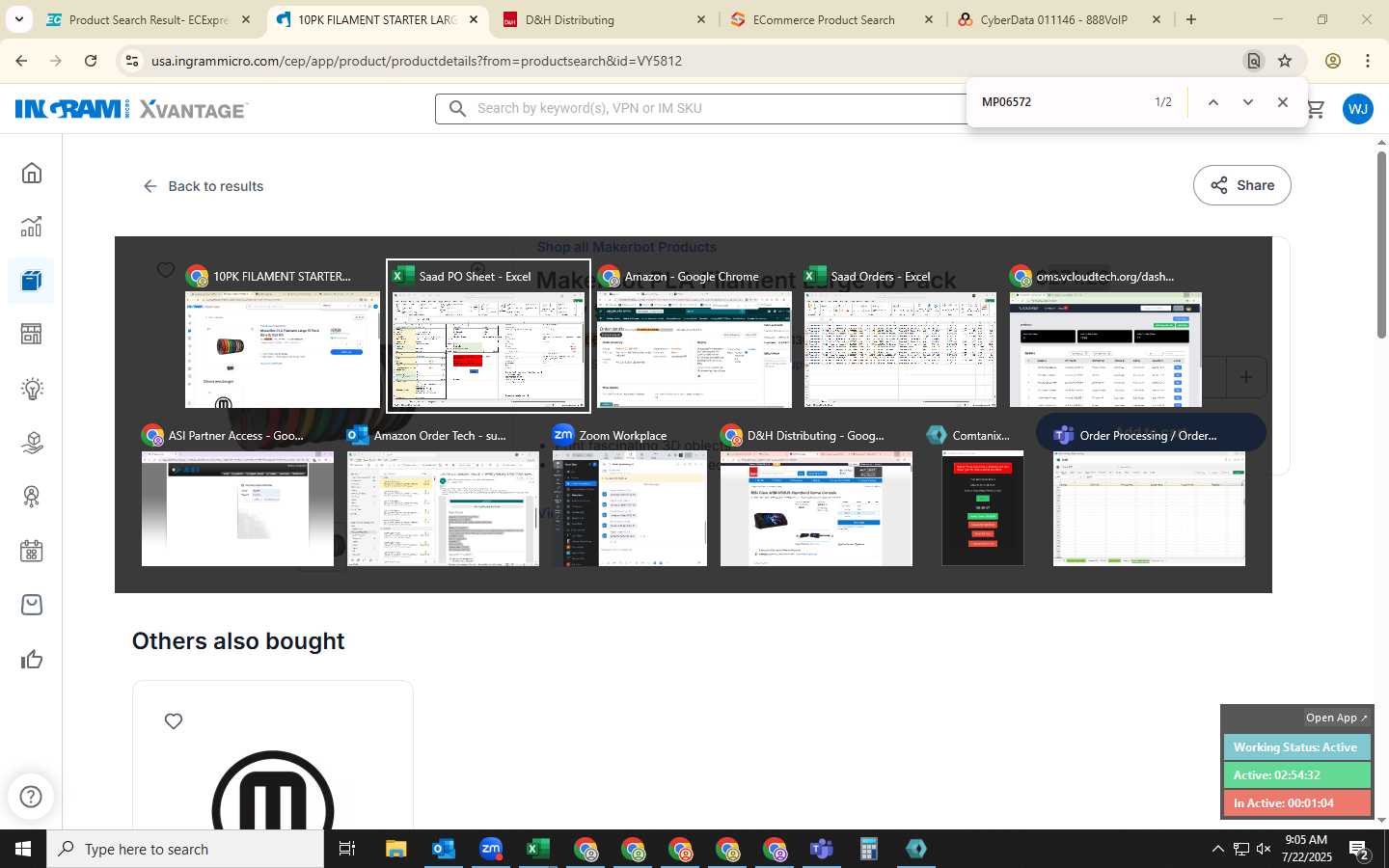Open Zoom from the taskbar
The width and height of the screenshot is (1389, 868).
491,849
